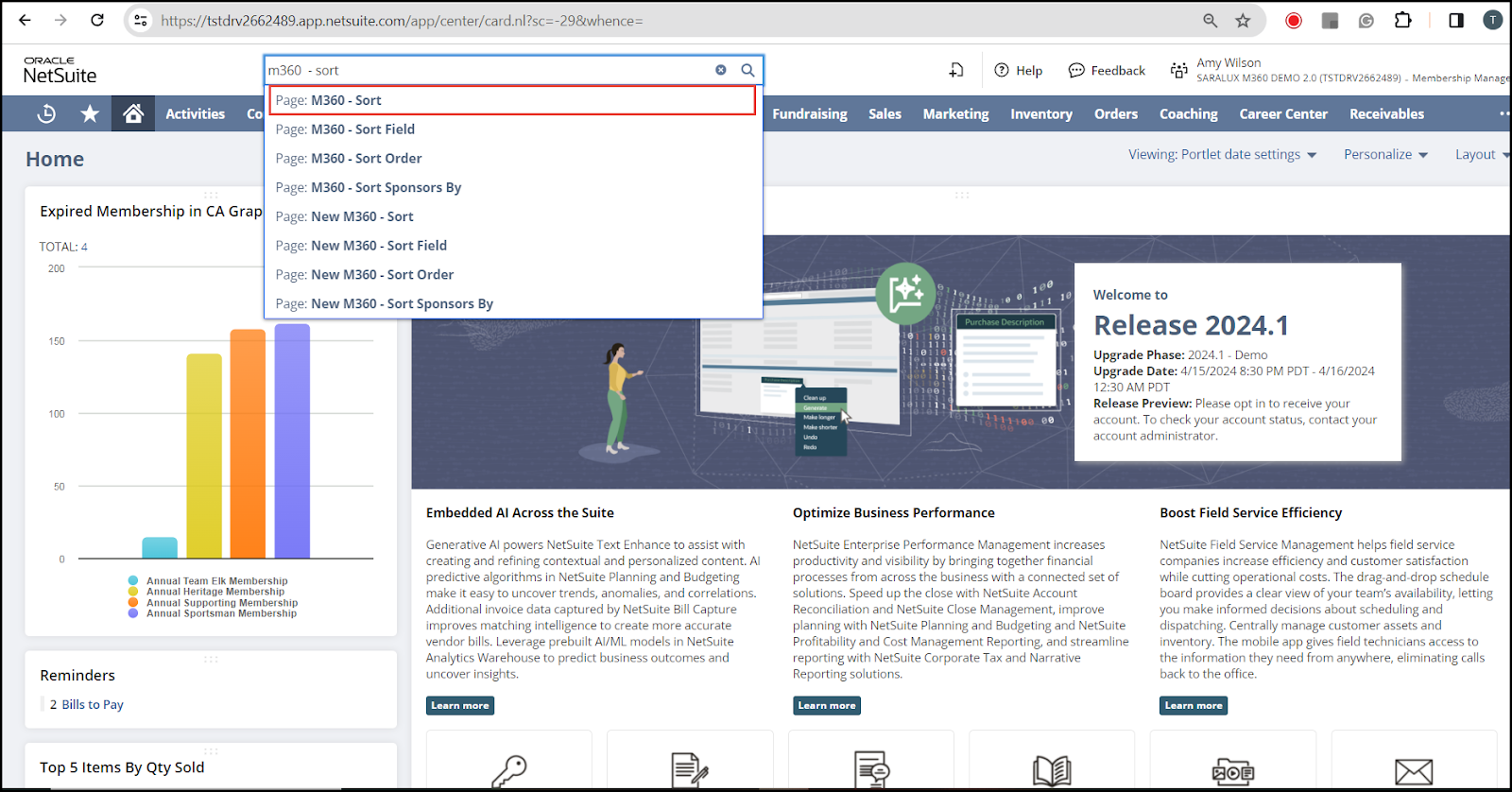Open the Recent Records clock icon
The width and height of the screenshot is (1512, 792).
(x=46, y=114)
